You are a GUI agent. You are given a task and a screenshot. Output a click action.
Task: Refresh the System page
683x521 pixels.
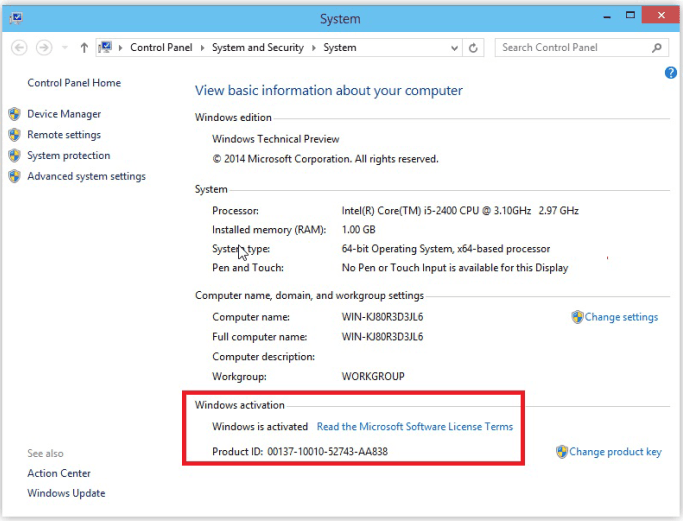click(x=473, y=47)
